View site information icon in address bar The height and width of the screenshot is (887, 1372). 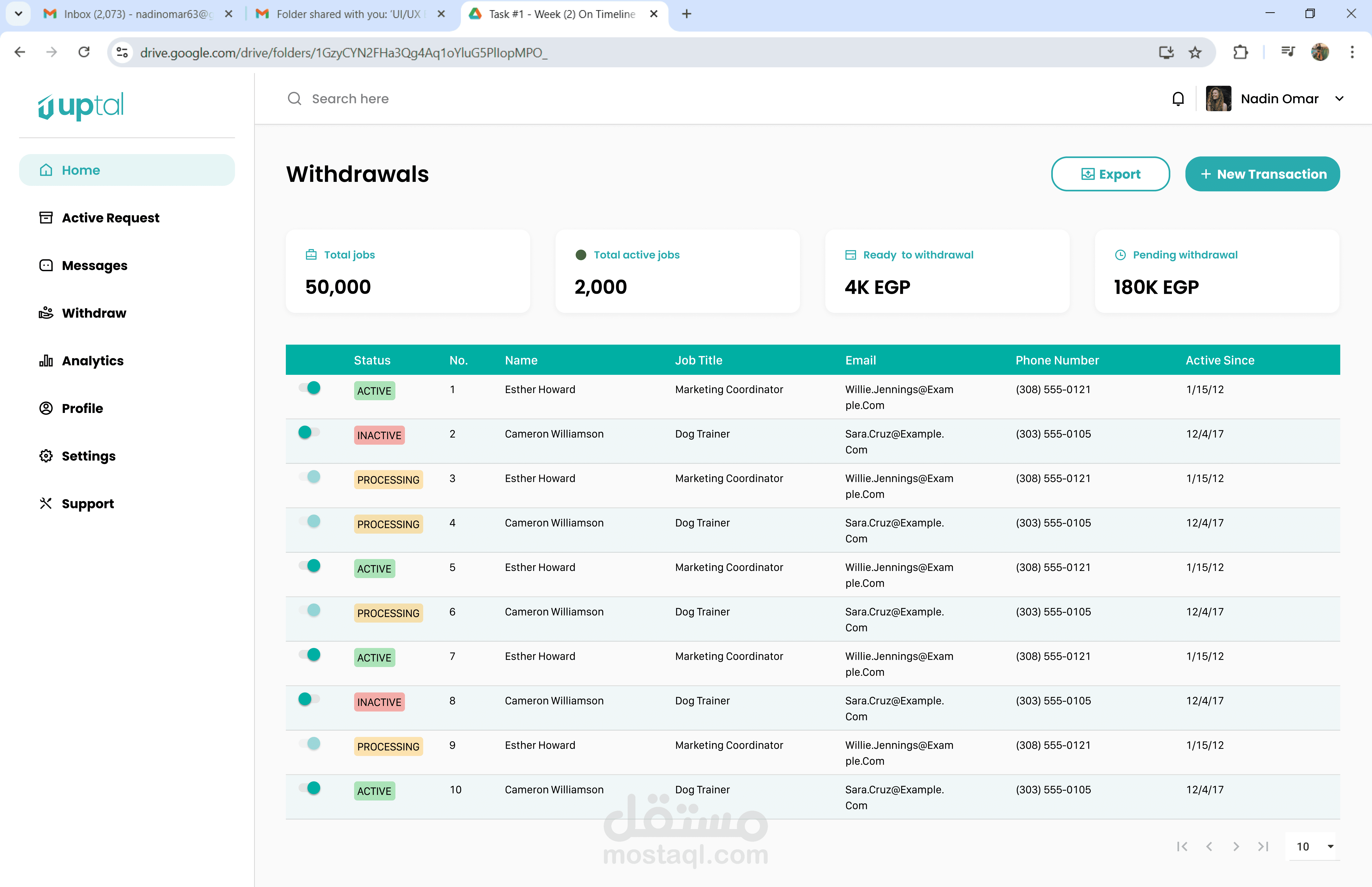pyautogui.click(x=122, y=52)
